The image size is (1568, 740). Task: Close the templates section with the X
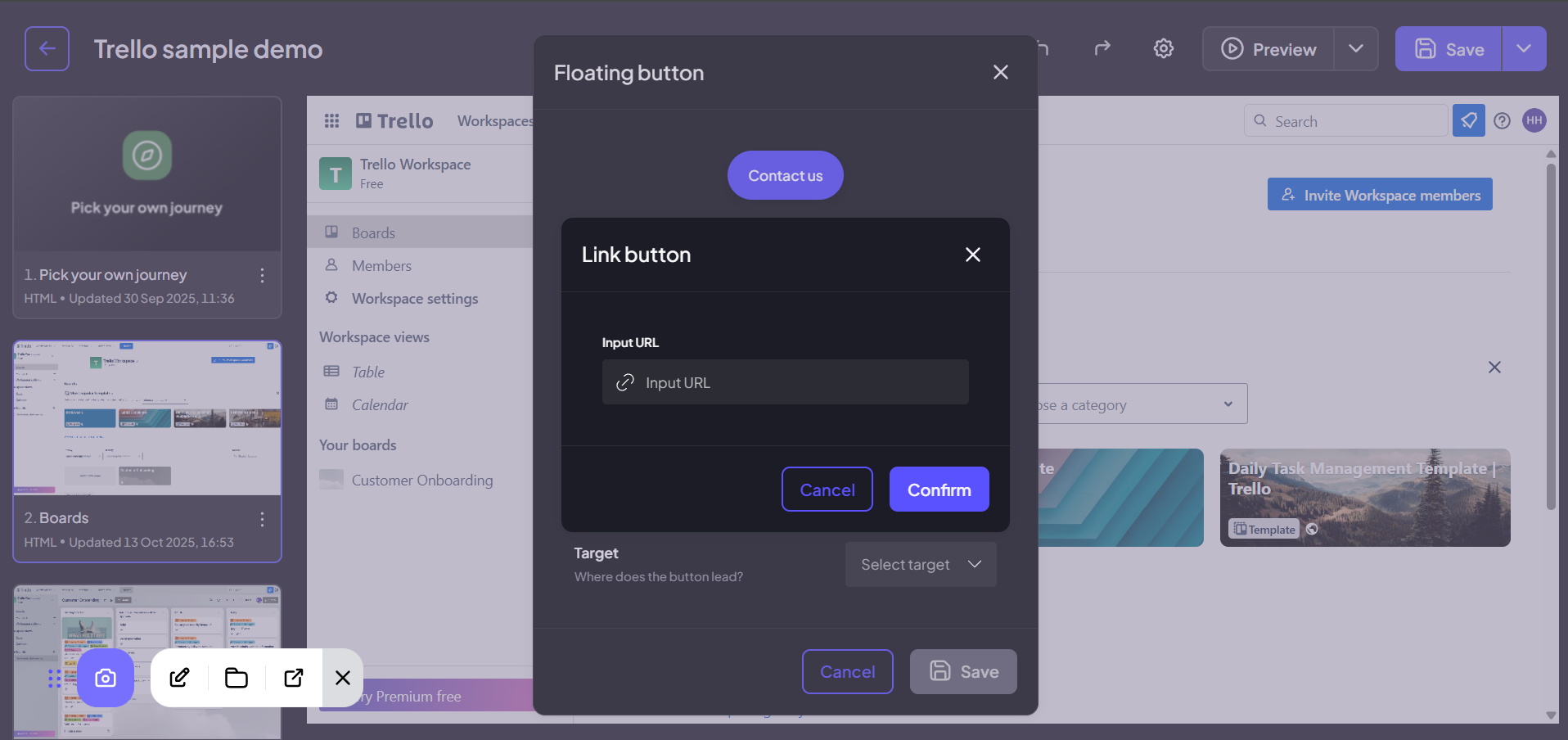1494,367
